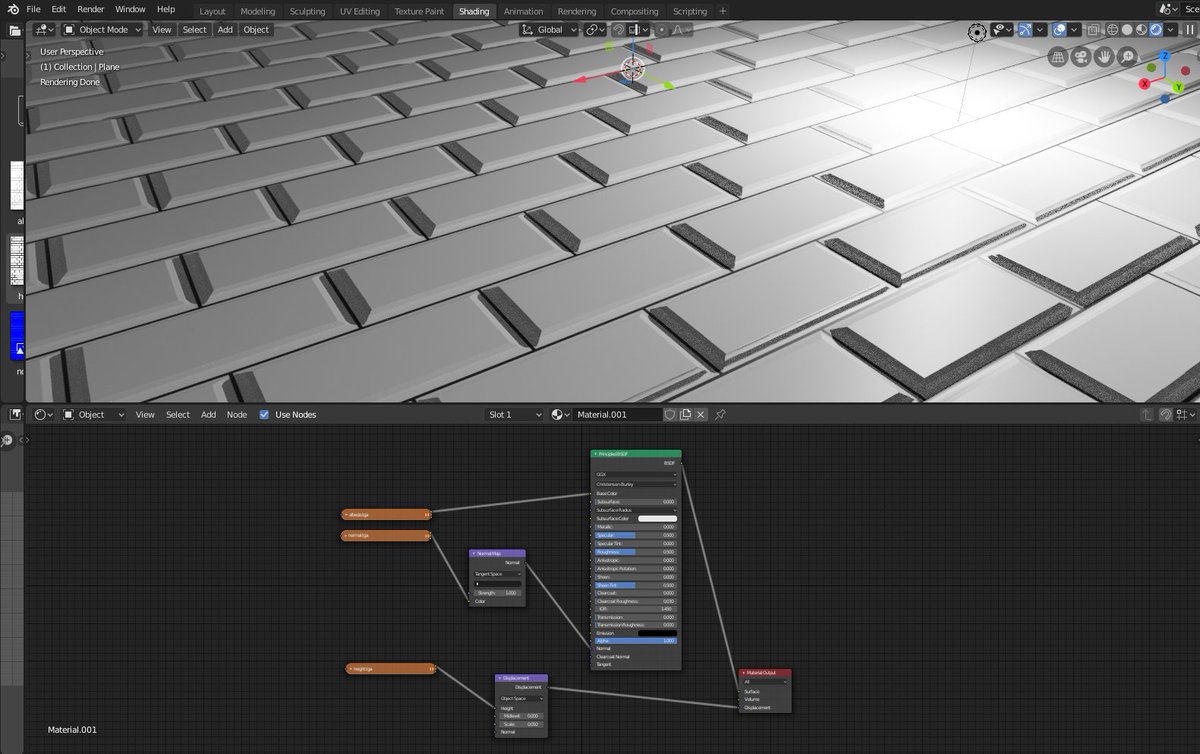Open the Edit menu
The image size is (1200, 754).
click(x=59, y=9)
